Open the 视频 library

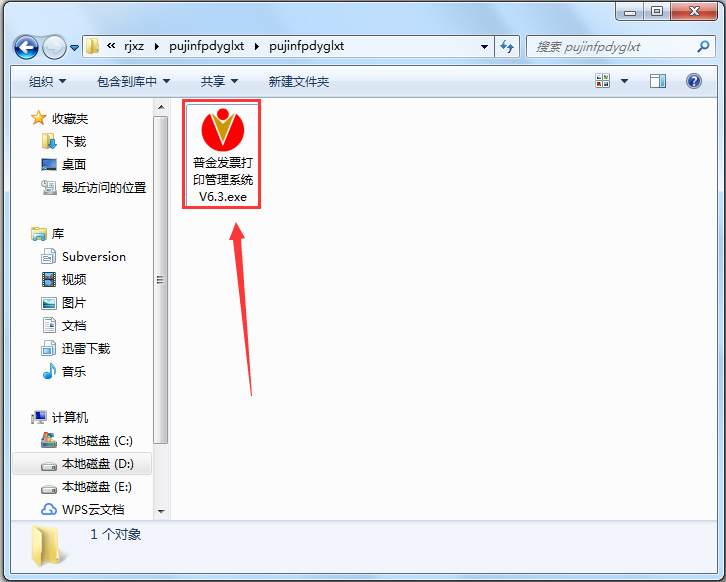pyautogui.click(x=74, y=279)
